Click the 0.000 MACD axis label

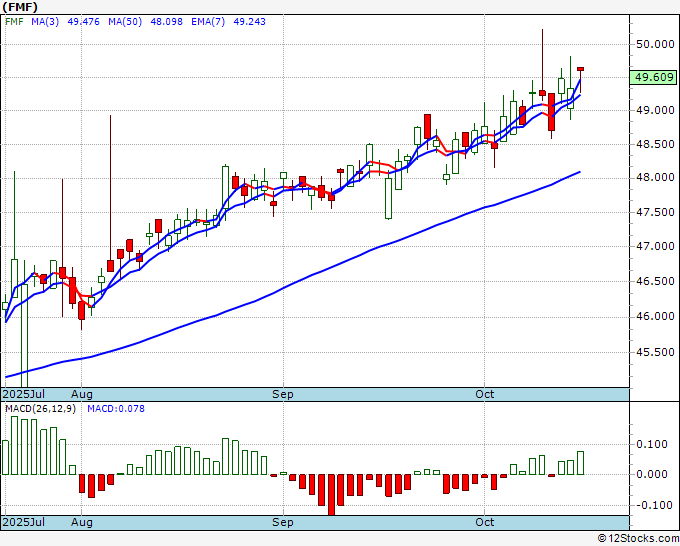652,474
